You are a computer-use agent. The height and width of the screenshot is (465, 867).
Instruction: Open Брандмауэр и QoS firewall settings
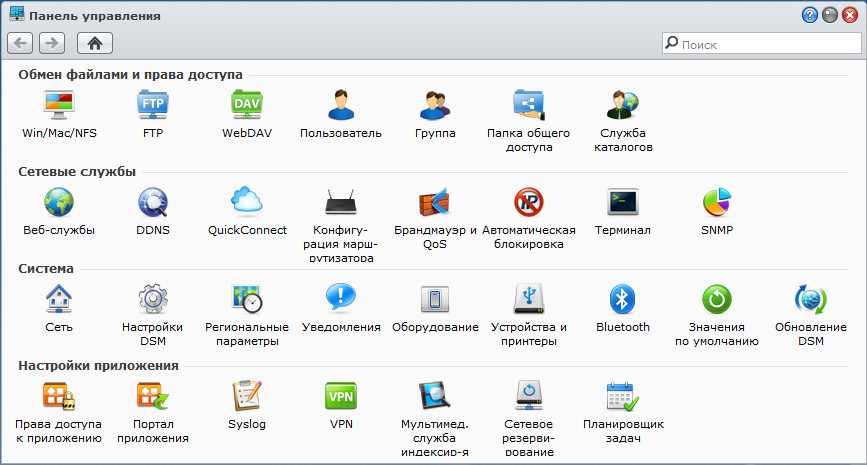coord(435,202)
